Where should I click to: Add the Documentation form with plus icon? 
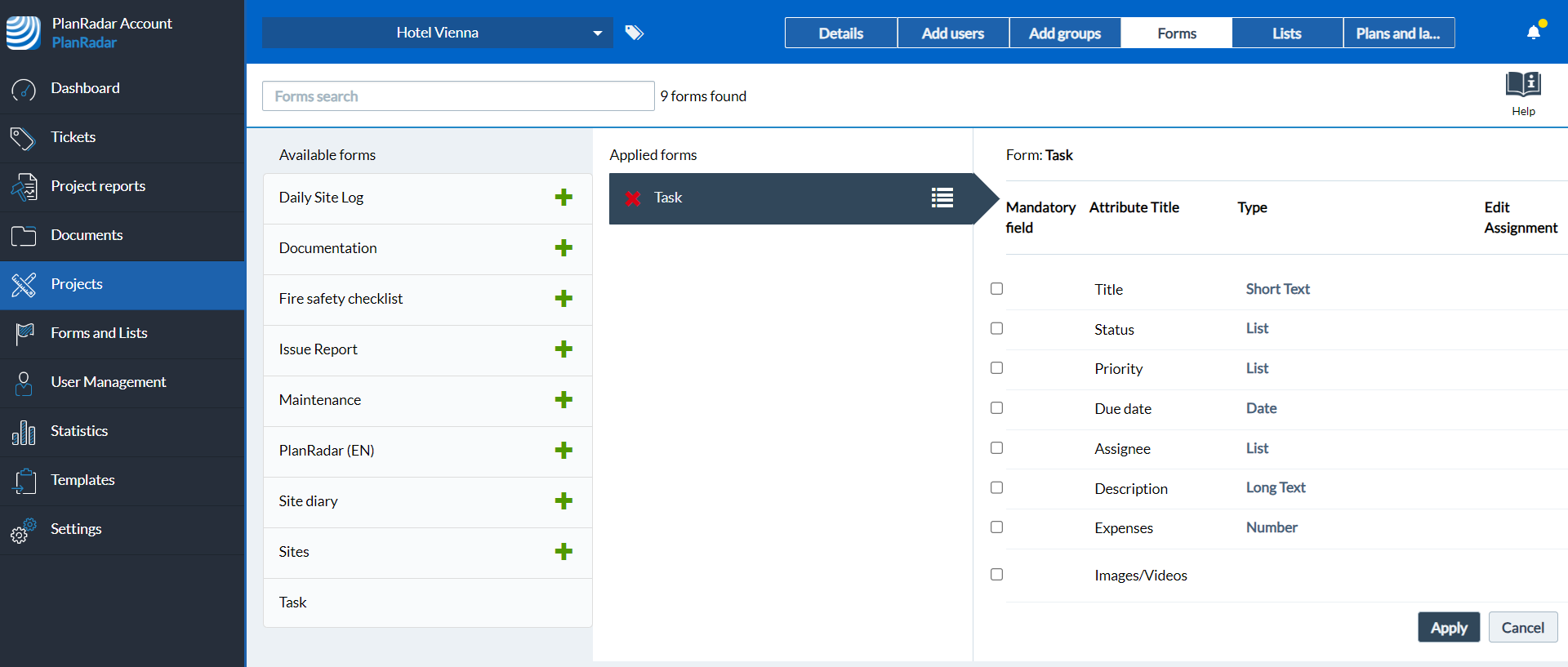[563, 248]
